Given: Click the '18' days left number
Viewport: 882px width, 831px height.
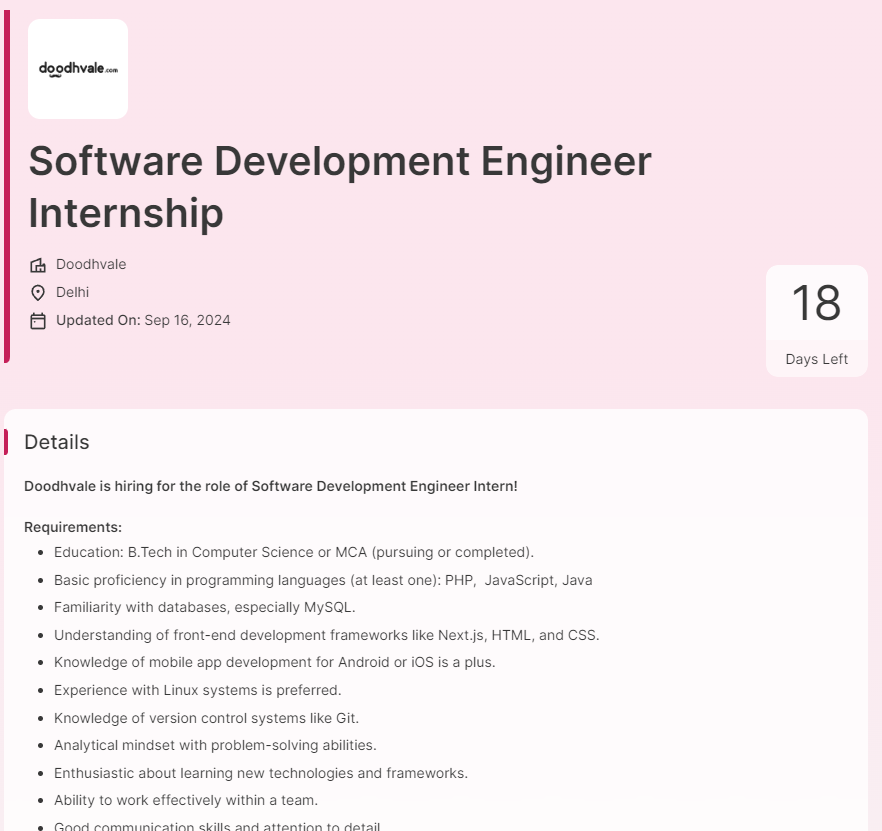Looking at the screenshot, I should tap(816, 303).
